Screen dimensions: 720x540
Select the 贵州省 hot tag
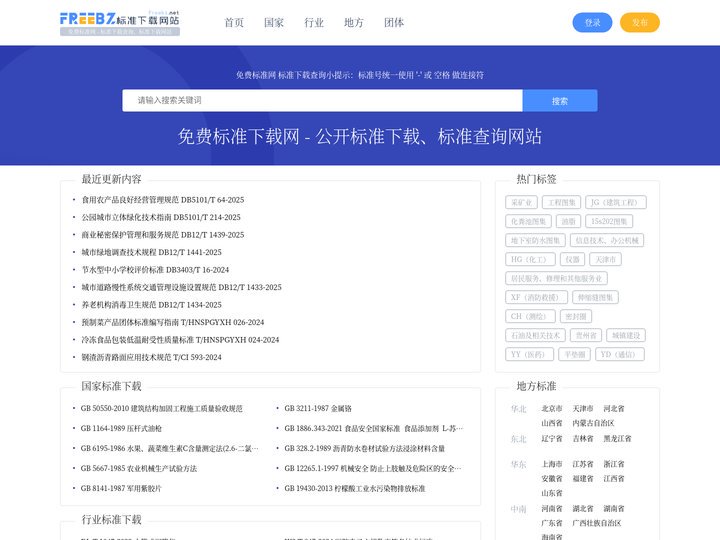pyautogui.click(x=586, y=335)
